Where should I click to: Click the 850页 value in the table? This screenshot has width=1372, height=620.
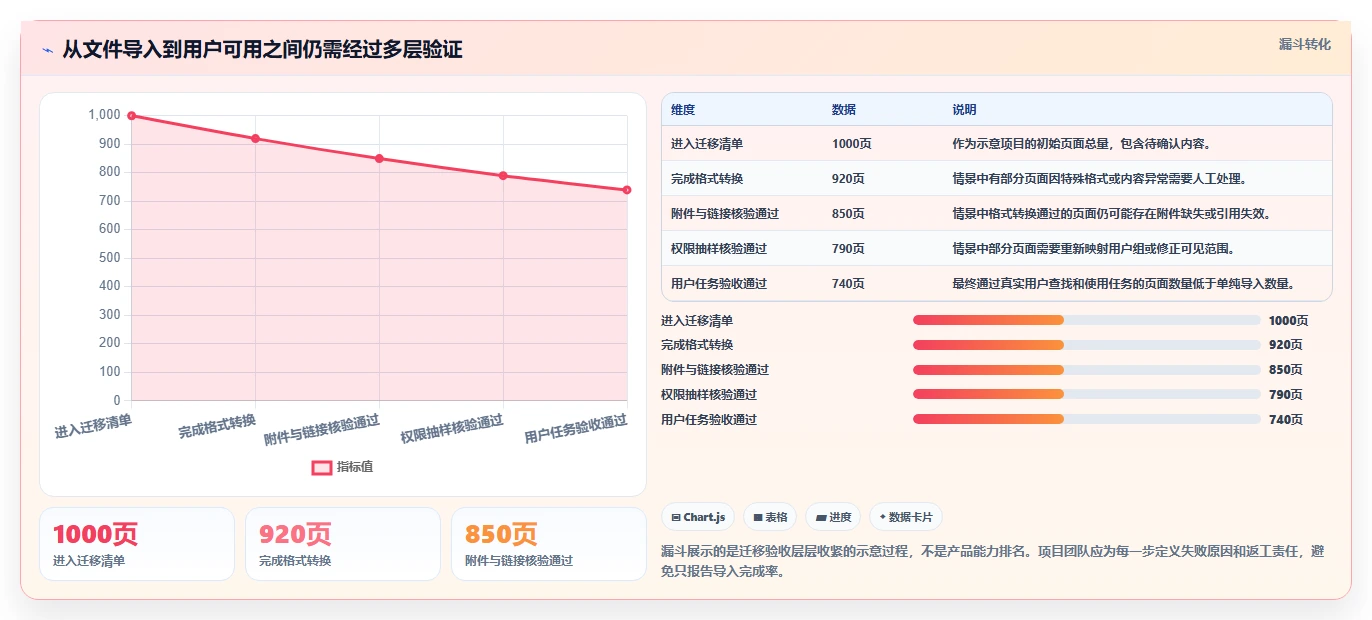848,214
